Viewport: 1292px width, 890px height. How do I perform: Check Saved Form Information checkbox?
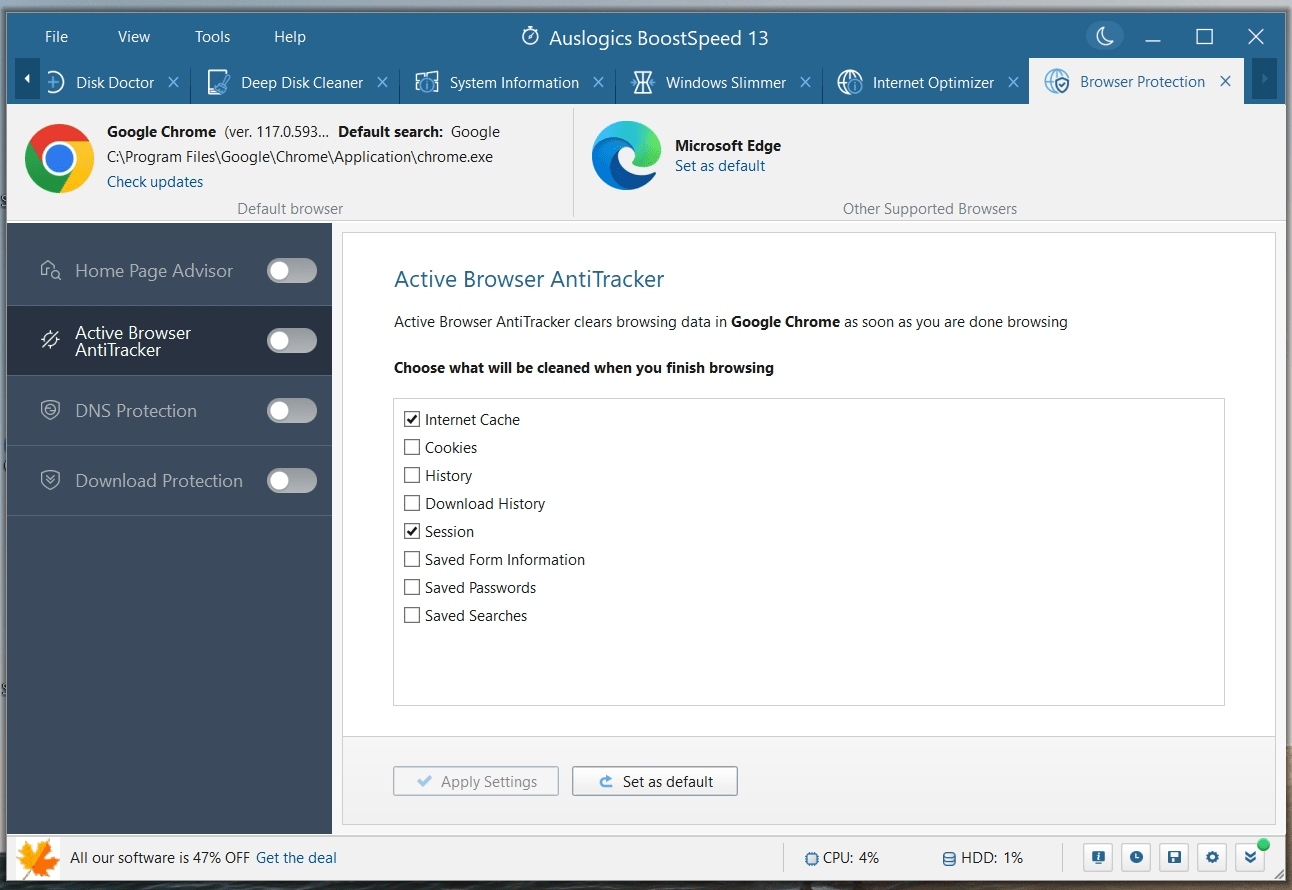pyautogui.click(x=412, y=559)
